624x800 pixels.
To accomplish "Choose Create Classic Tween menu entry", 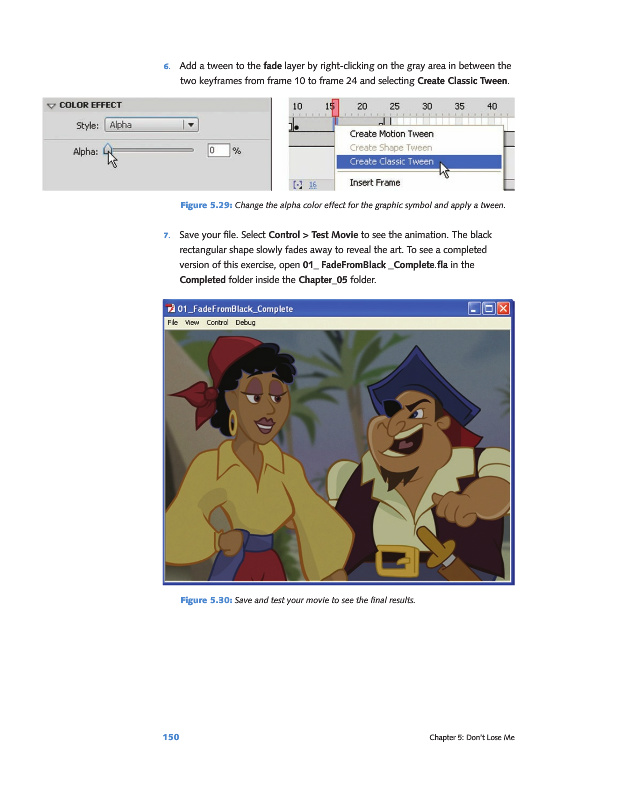I will pyautogui.click(x=391, y=161).
